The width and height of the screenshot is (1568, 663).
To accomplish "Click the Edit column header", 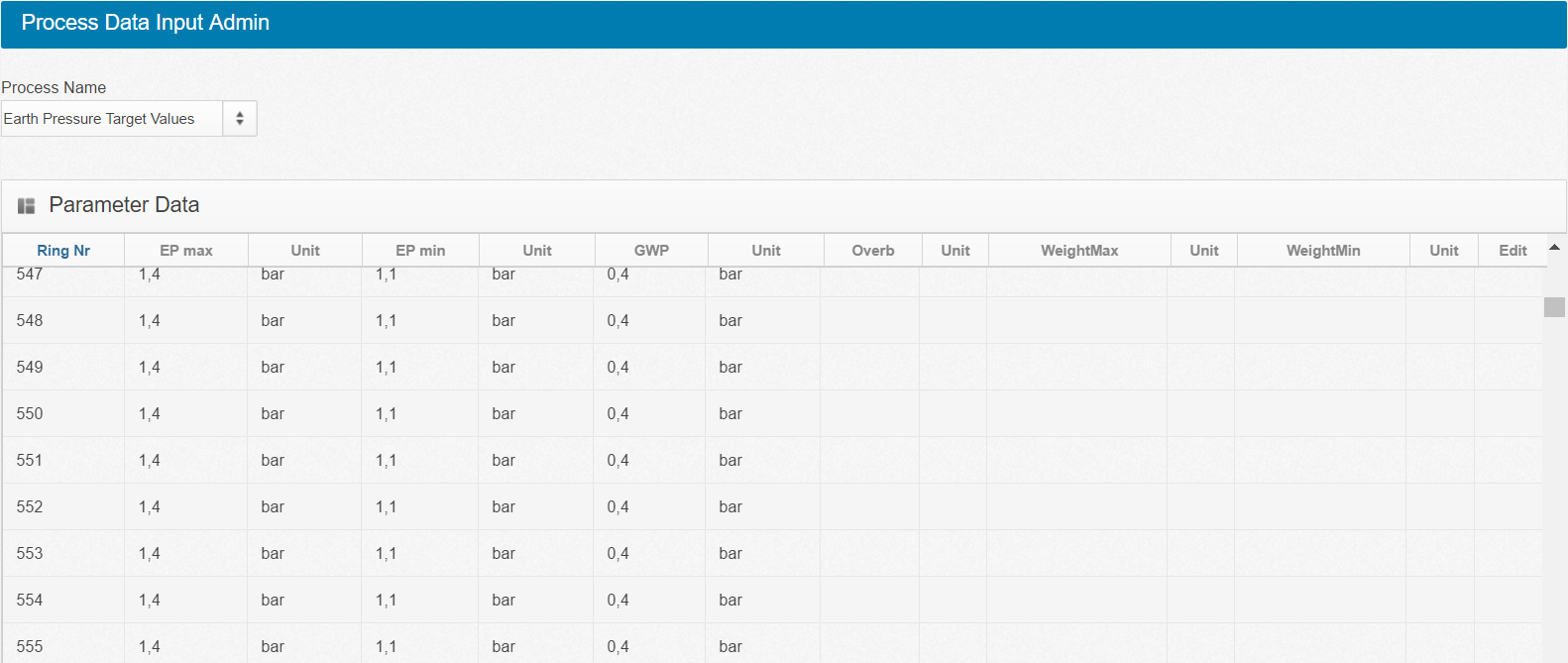I will (x=1512, y=251).
